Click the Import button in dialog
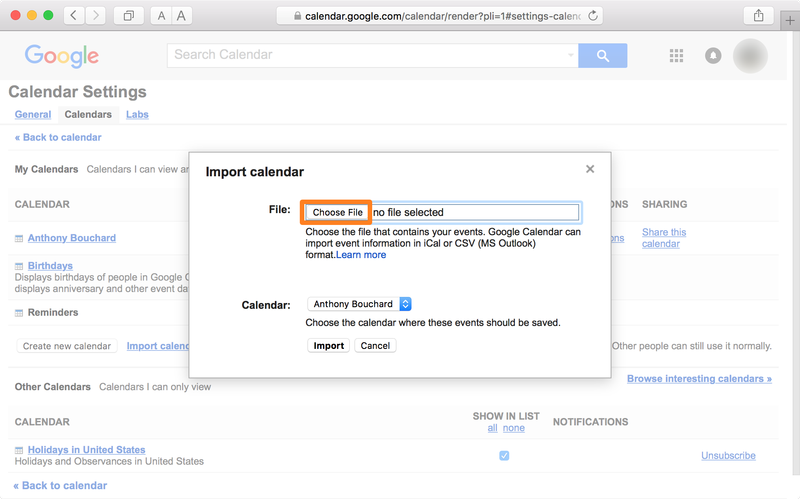Image resolution: width=800 pixels, height=499 pixels. 329,345
